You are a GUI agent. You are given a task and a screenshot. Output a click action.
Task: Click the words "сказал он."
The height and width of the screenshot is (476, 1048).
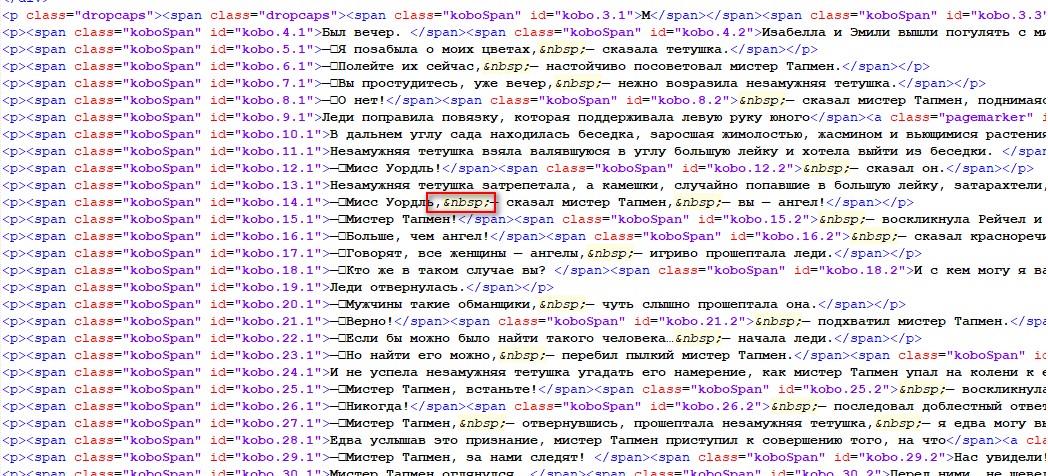(908, 168)
